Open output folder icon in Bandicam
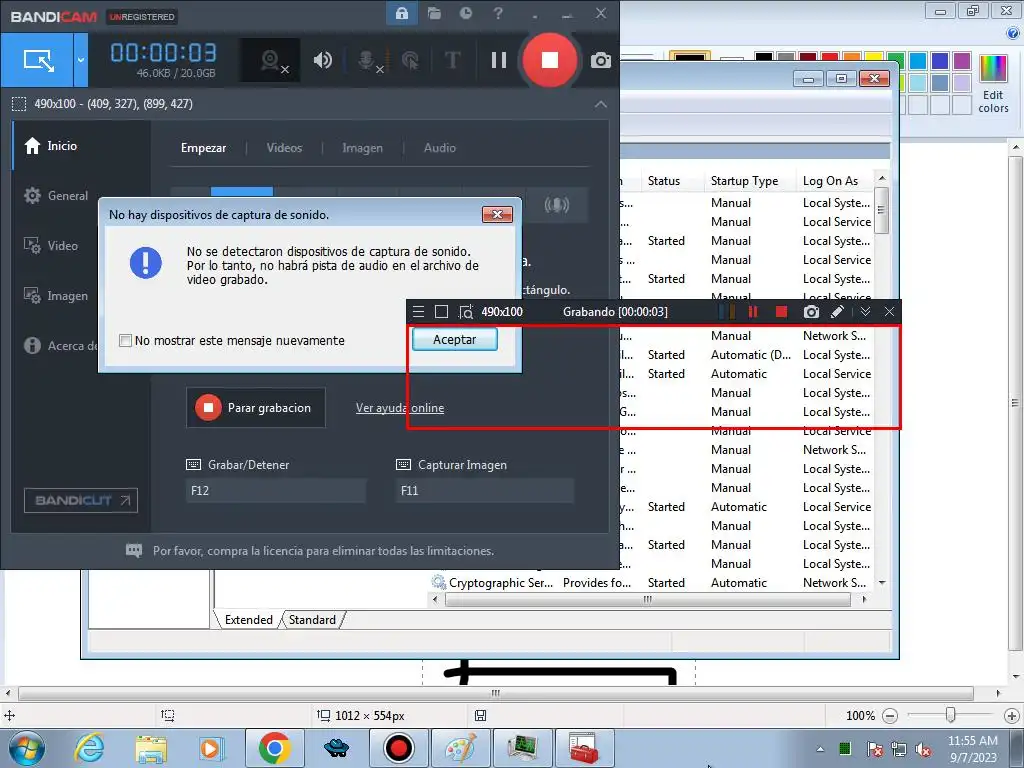Viewport: 1024px width, 768px height. 434,13
